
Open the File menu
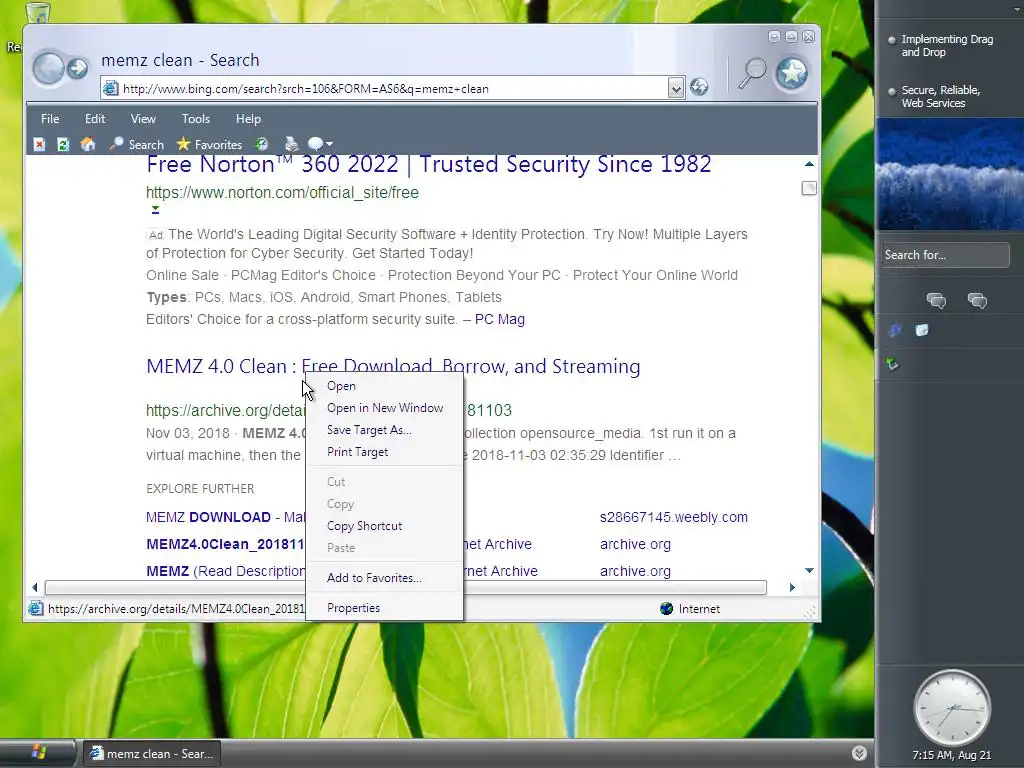point(50,119)
